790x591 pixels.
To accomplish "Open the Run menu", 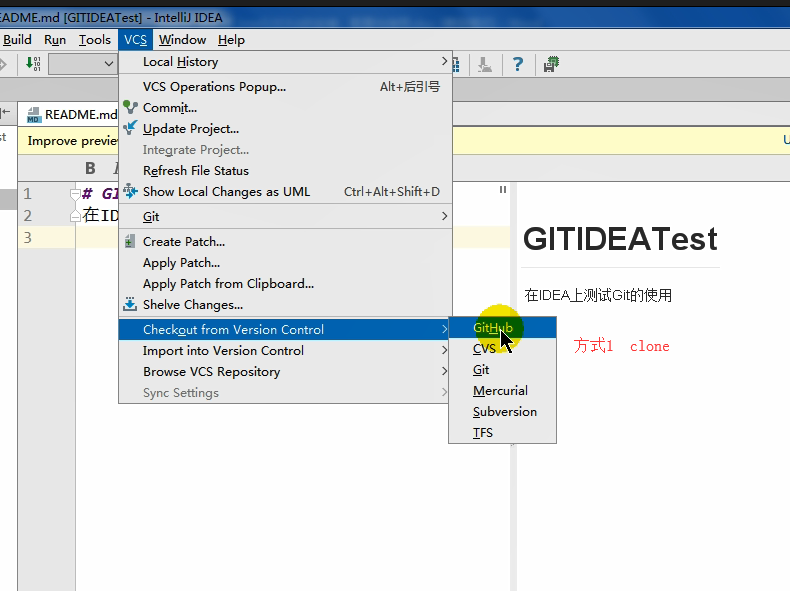I will tap(55, 40).
